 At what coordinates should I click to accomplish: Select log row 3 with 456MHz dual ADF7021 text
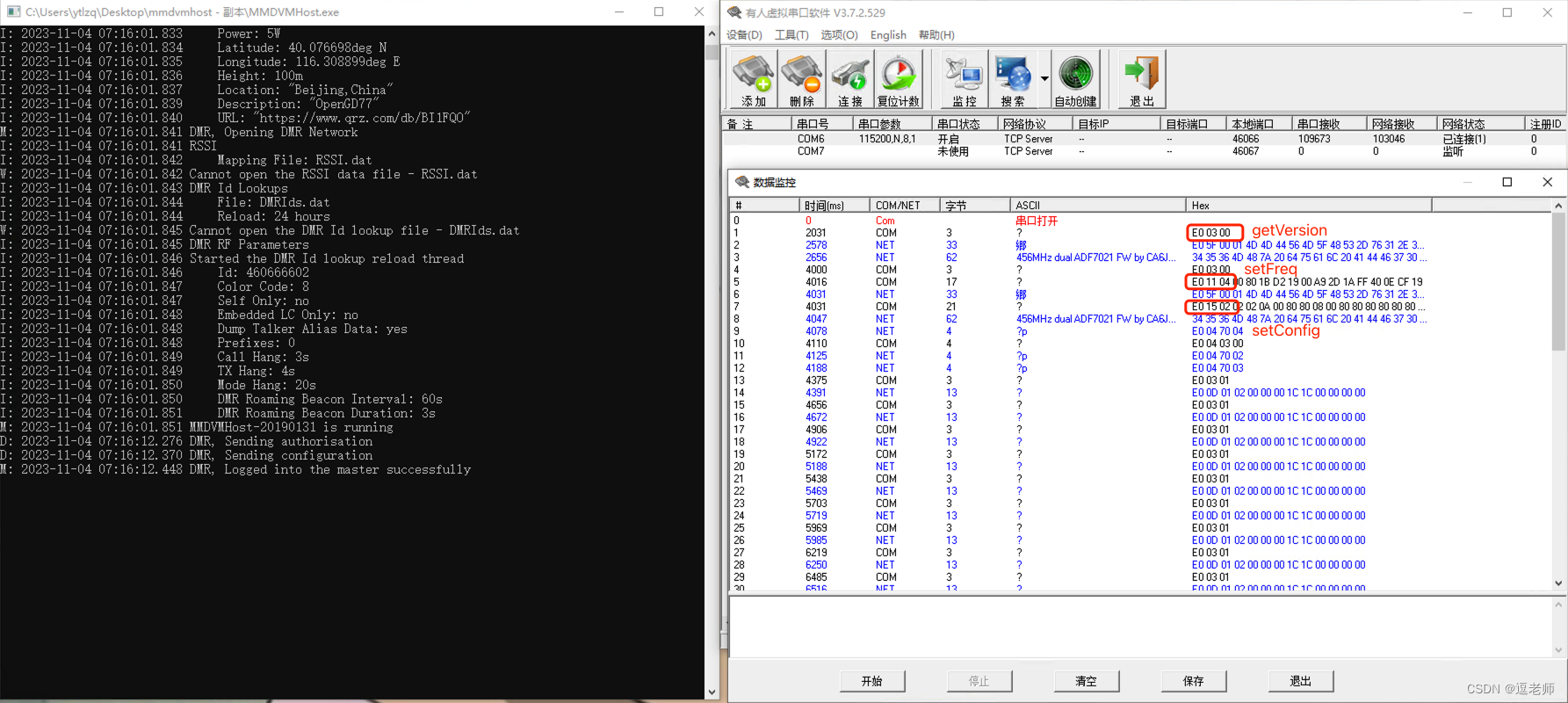coord(1140,257)
